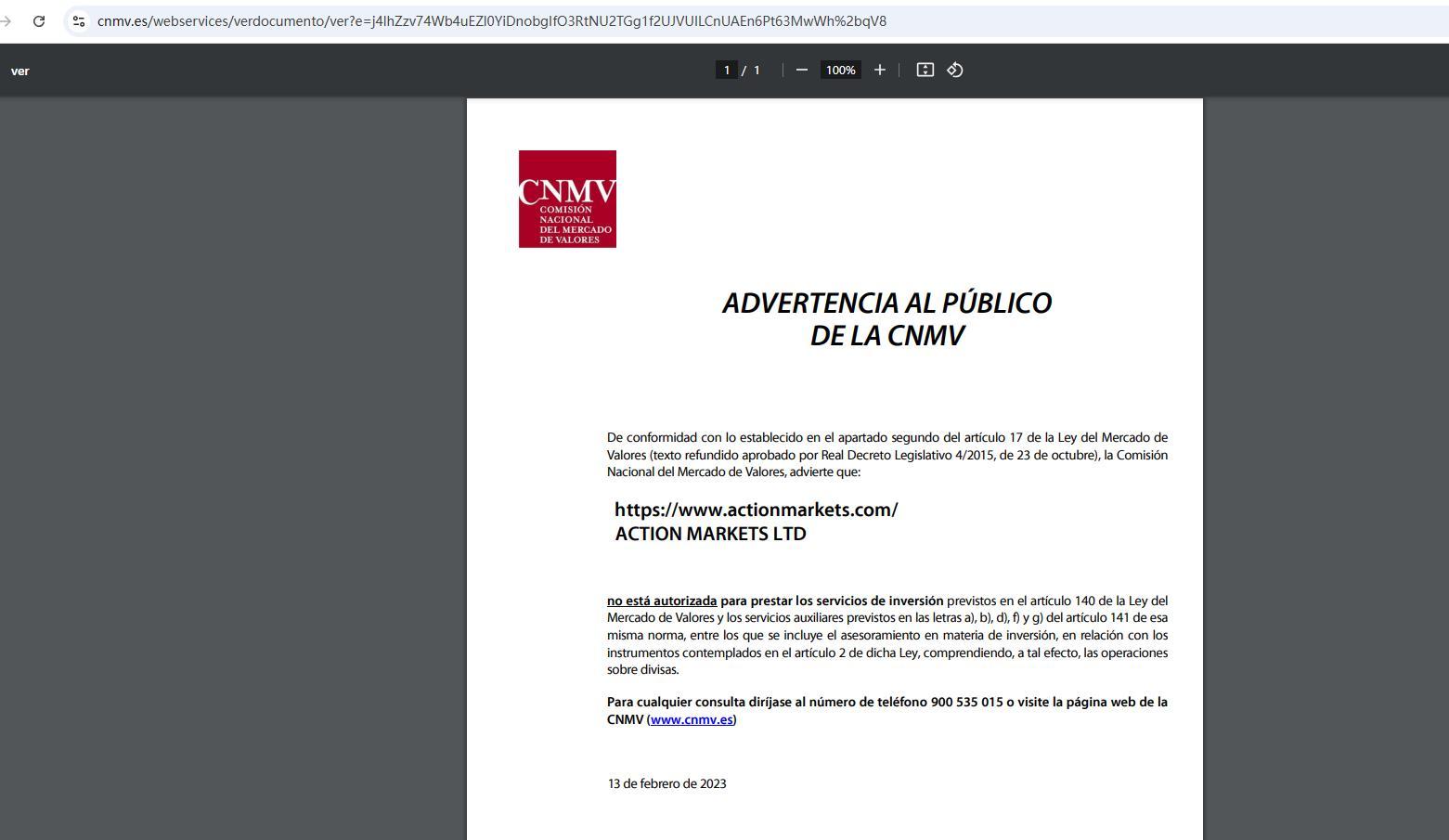The image size is (1449, 840).
Task: Click the "ver" document title
Action: pos(19,71)
